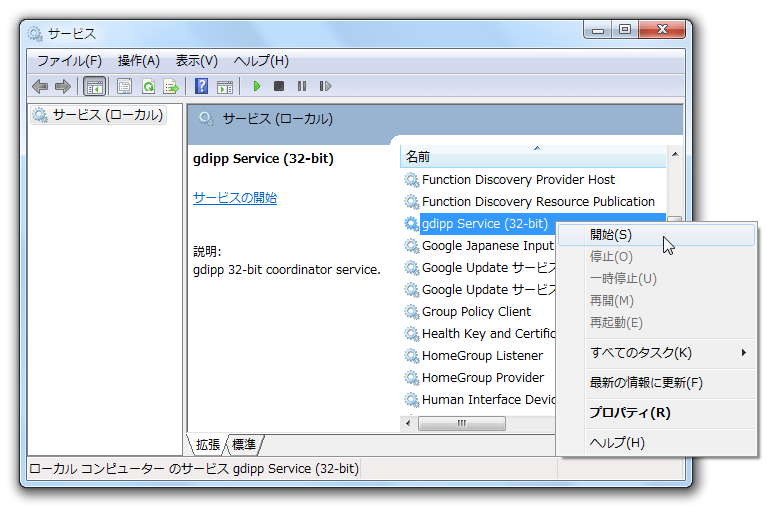The width and height of the screenshot is (767, 509).
Task: Choose 停止(O) in the context menu
Action: click(656, 257)
